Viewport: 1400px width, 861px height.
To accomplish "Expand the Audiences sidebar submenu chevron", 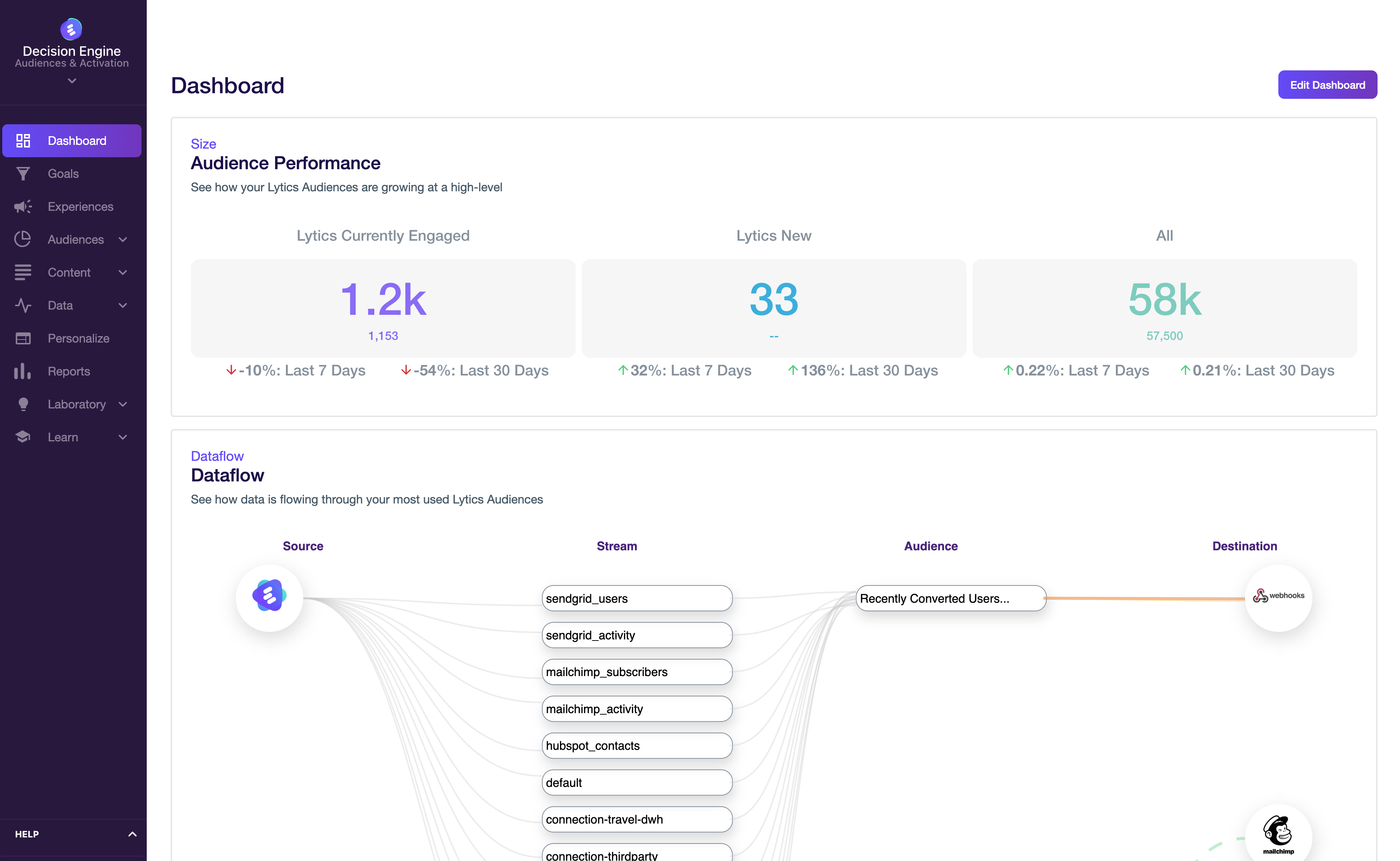I will (x=123, y=239).
